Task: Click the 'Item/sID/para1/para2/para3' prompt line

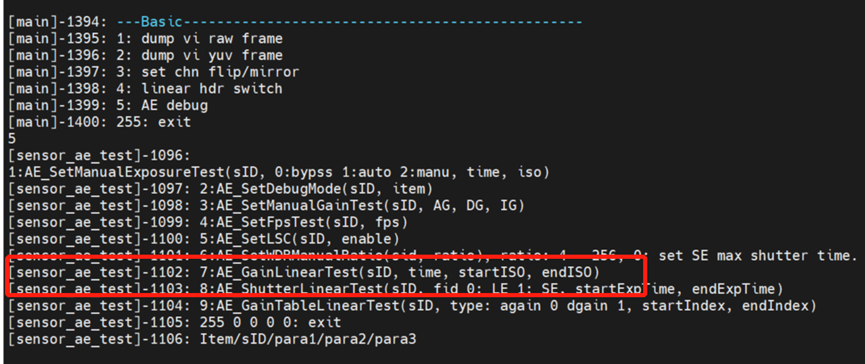Action: [212, 339]
